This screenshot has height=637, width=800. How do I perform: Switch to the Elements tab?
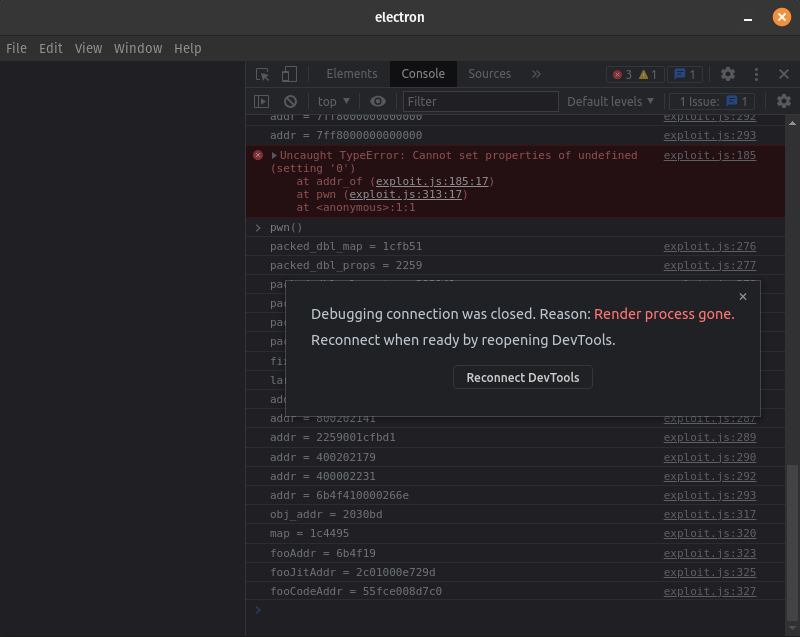[x=352, y=74]
